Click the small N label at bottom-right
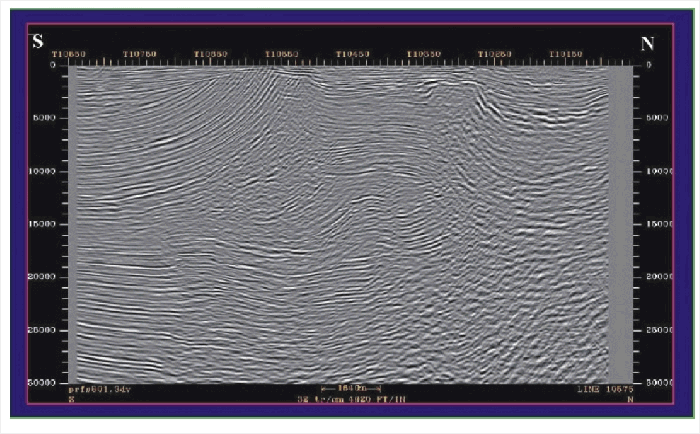 click(629, 398)
